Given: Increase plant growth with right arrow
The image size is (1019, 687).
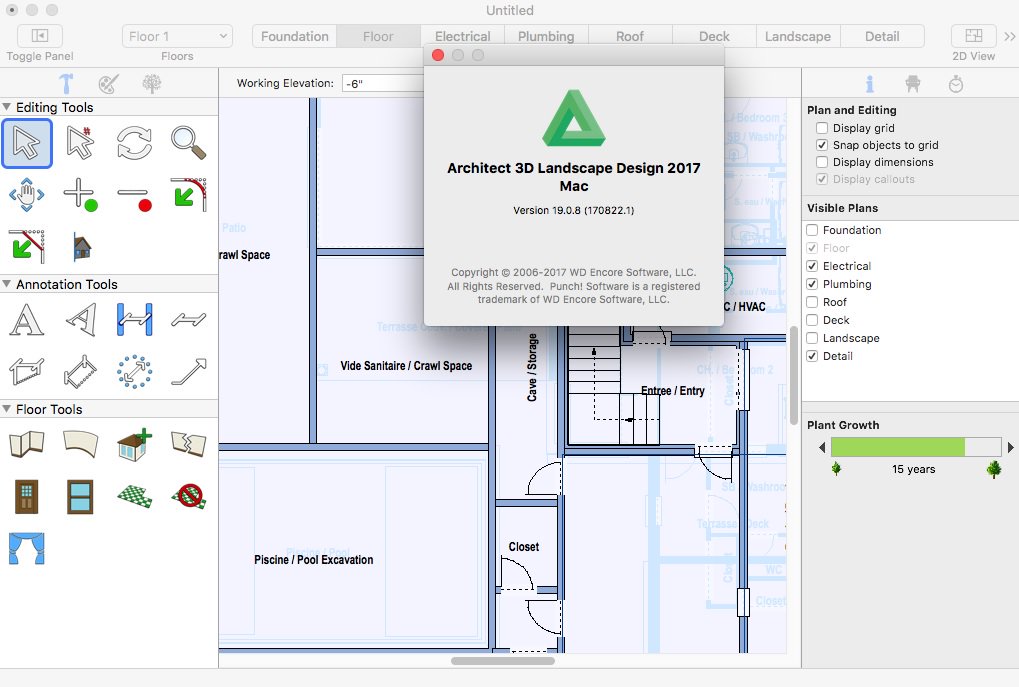Looking at the screenshot, I should point(1011,447).
